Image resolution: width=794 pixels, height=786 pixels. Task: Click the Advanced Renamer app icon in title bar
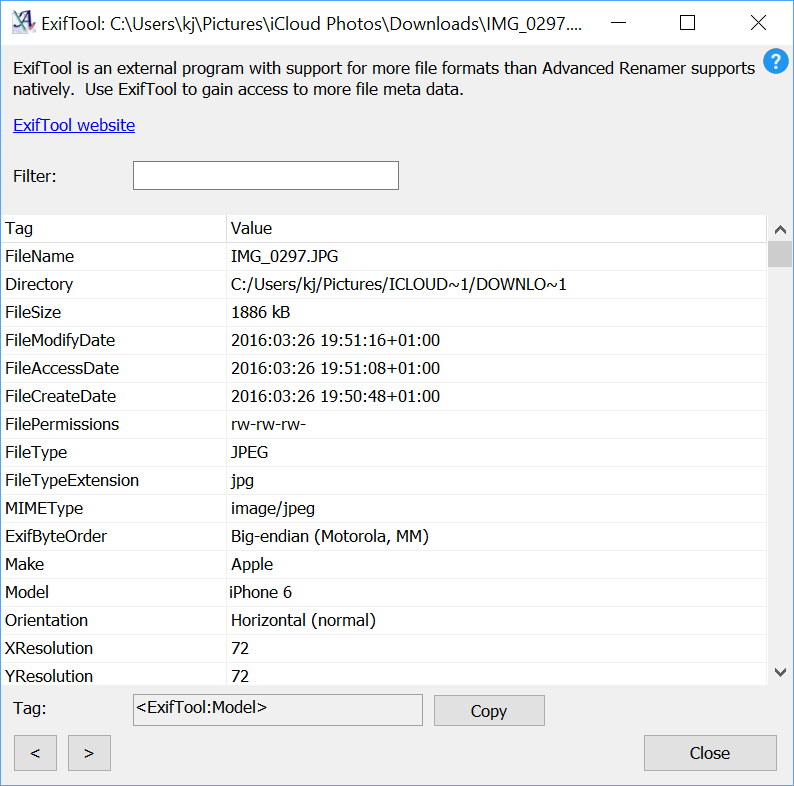tap(22, 23)
